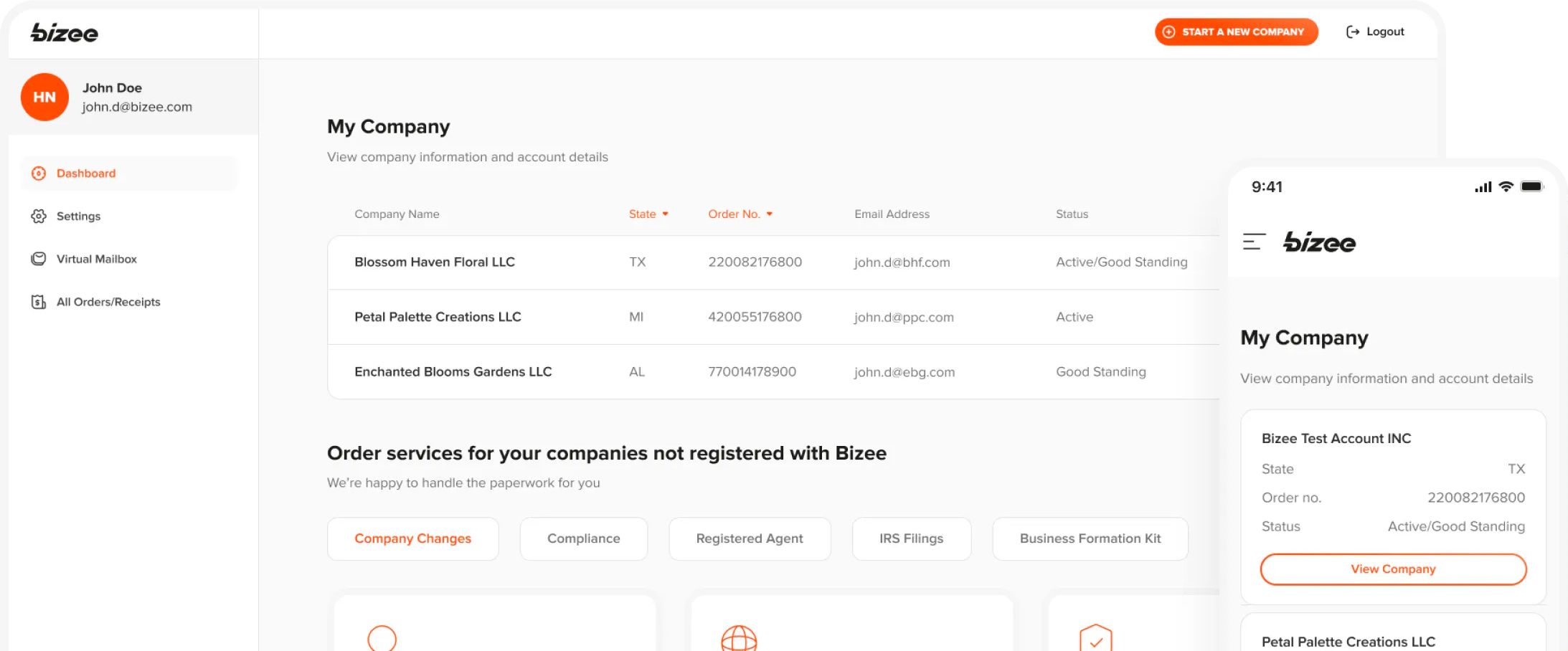Open All Orders/Receipts in the sidebar
This screenshot has width=1568, height=651.
pos(39,301)
